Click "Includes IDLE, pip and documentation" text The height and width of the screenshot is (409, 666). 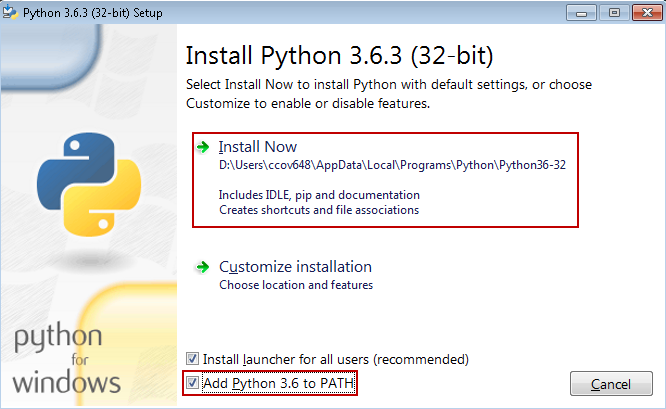[x=319, y=194]
